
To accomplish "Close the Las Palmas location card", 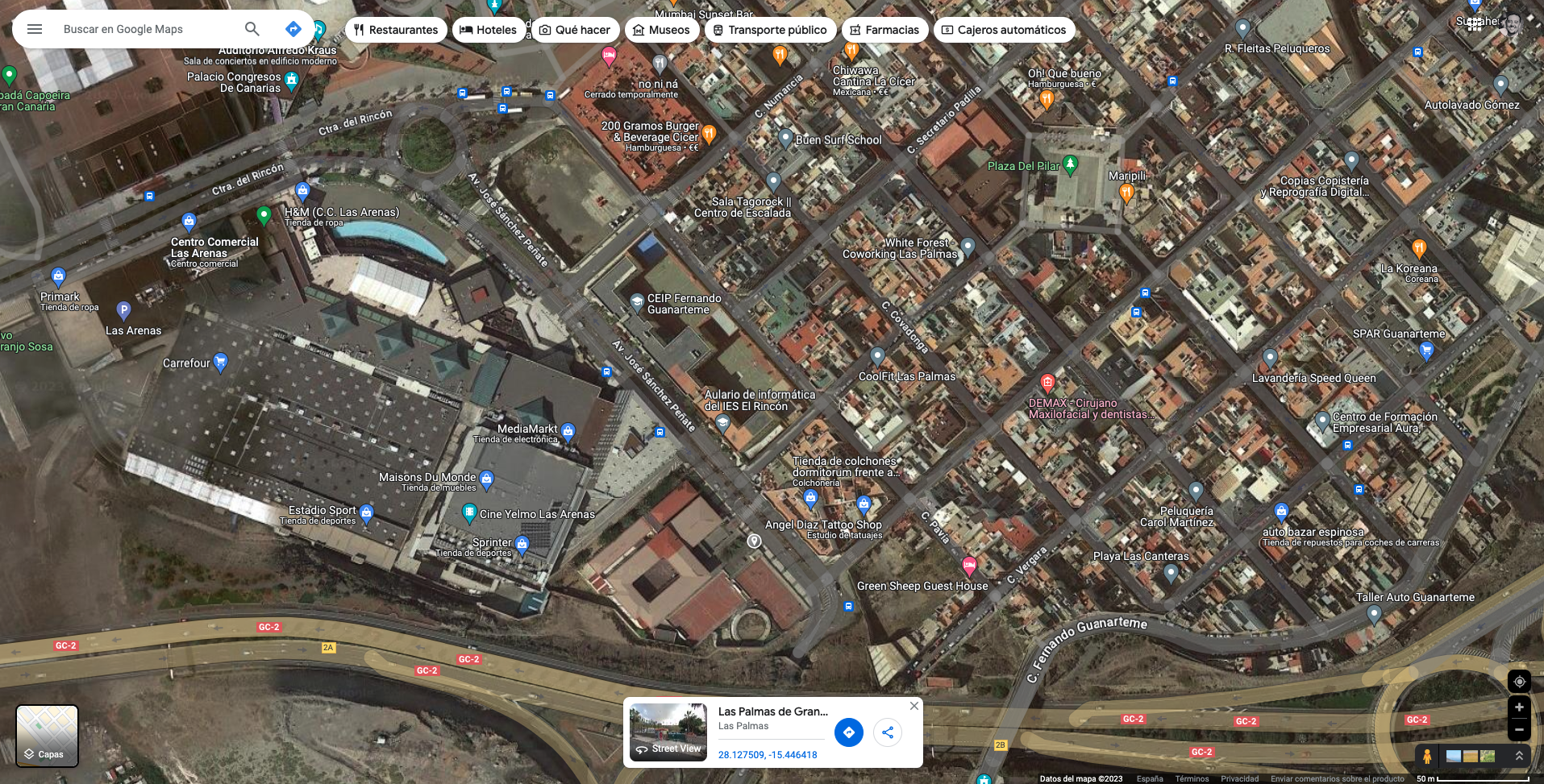I will (914, 706).
